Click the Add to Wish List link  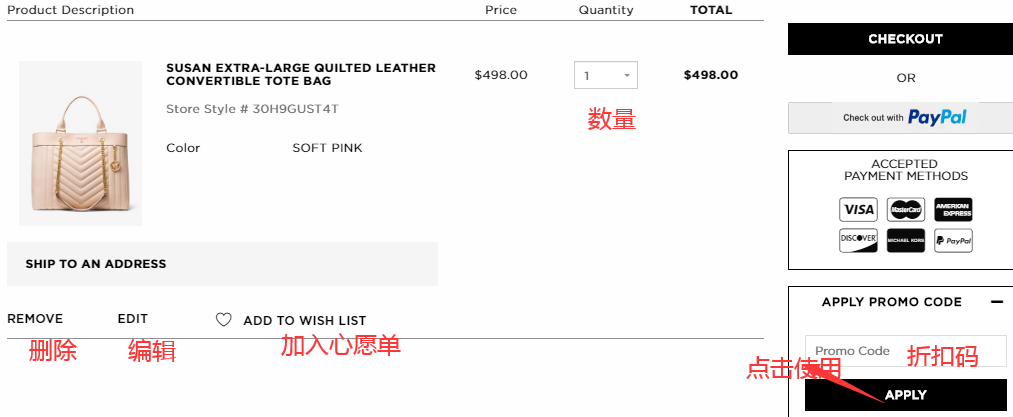tap(305, 321)
